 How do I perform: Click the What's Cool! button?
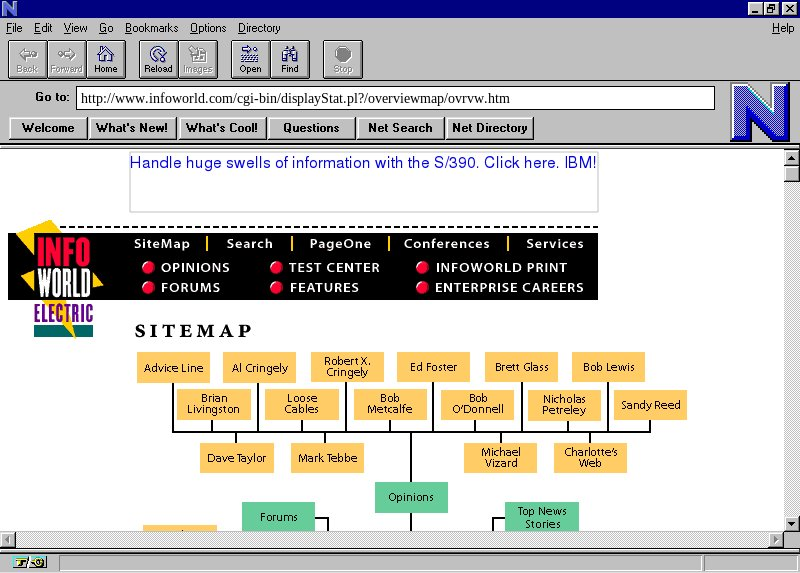[222, 128]
